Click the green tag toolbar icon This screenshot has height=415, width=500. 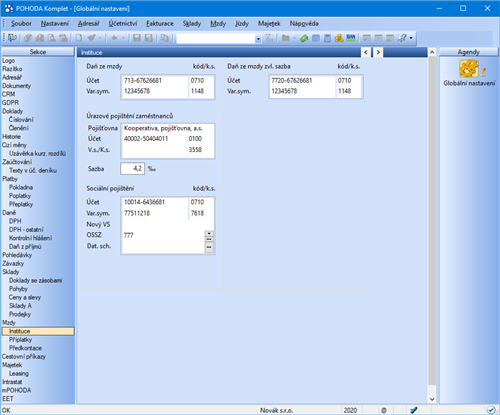coord(304,38)
